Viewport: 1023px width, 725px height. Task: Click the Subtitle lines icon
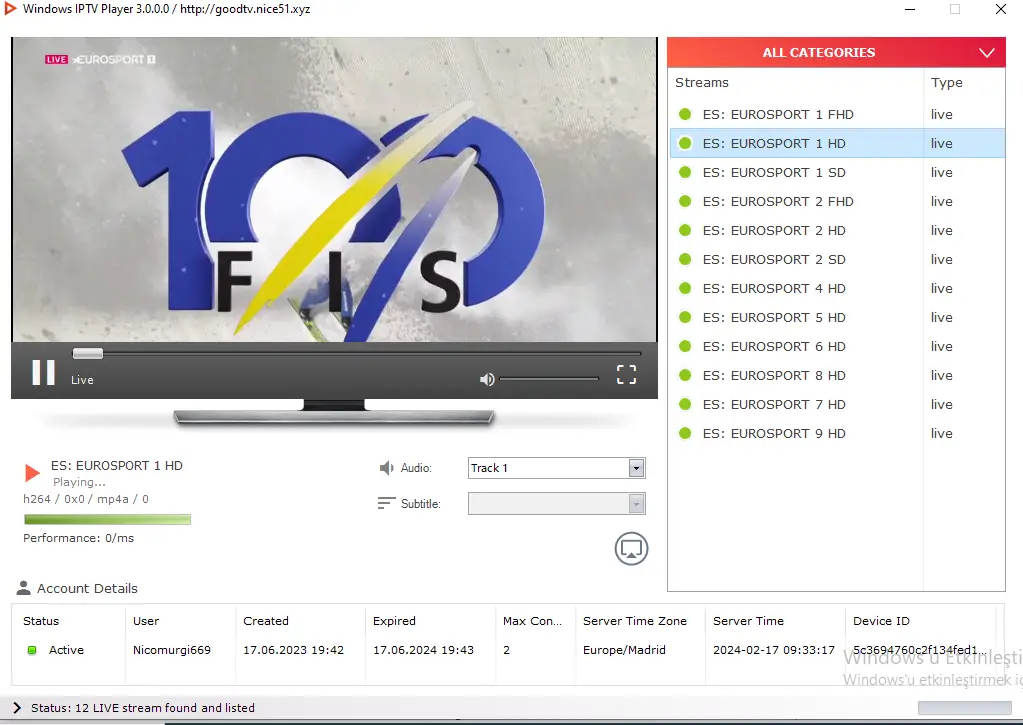[386, 503]
